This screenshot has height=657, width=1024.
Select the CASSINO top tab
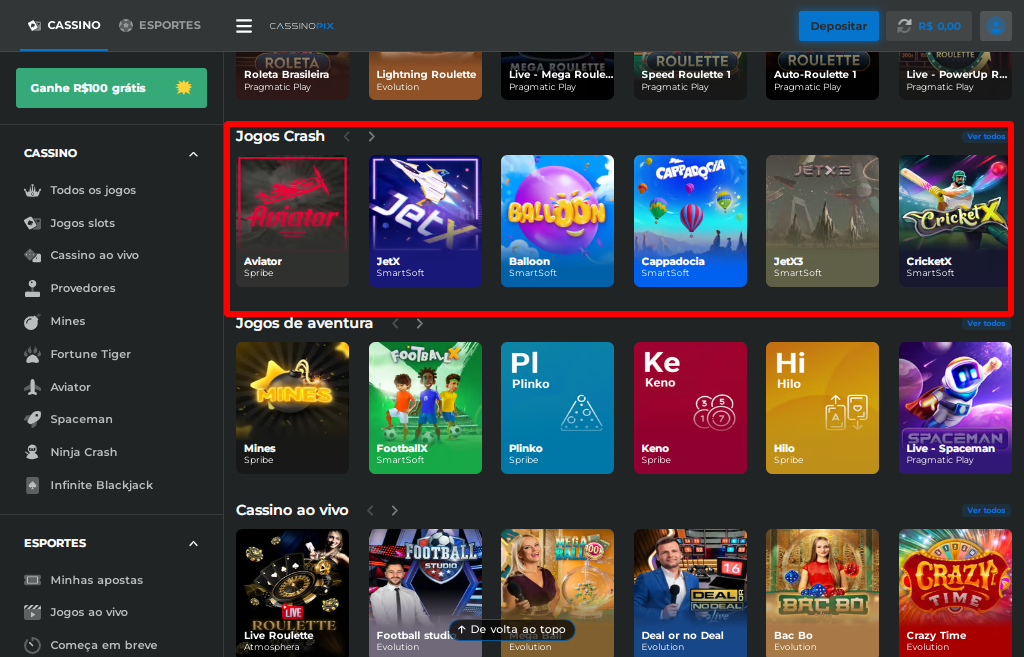[64, 25]
